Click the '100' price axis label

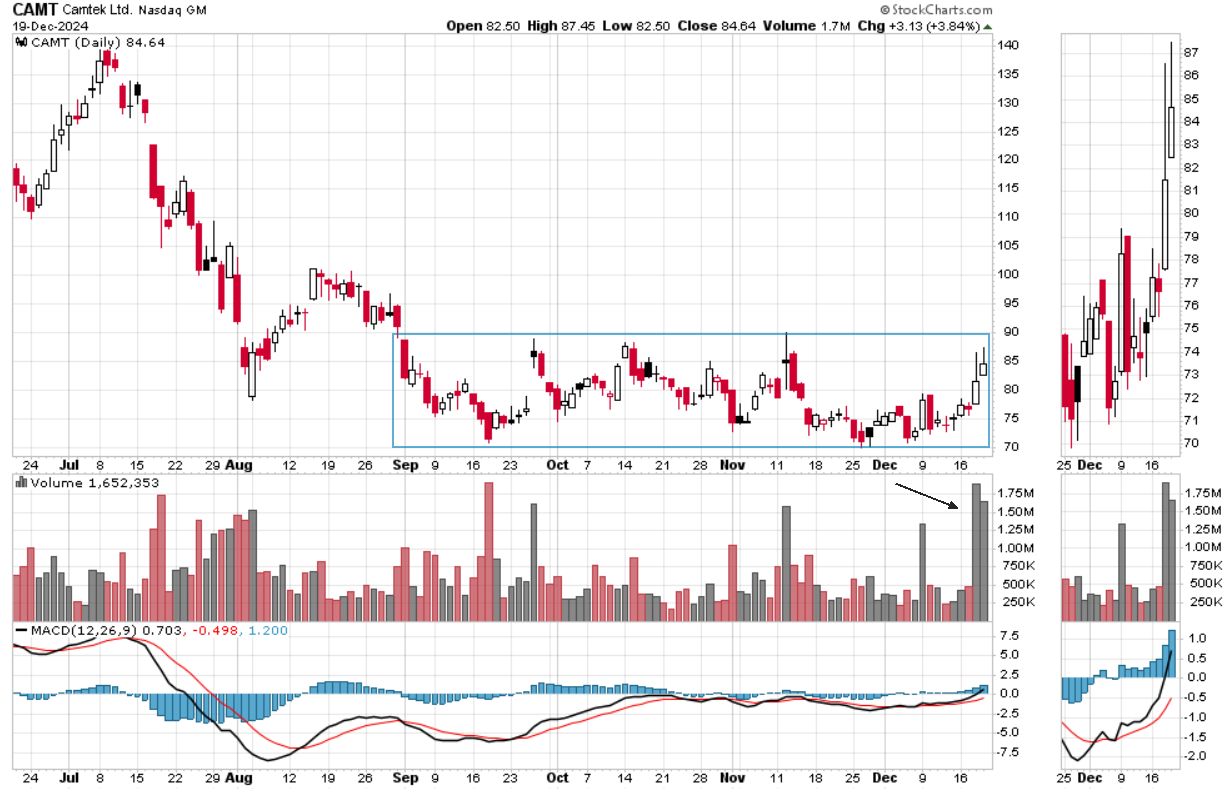(1007, 274)
